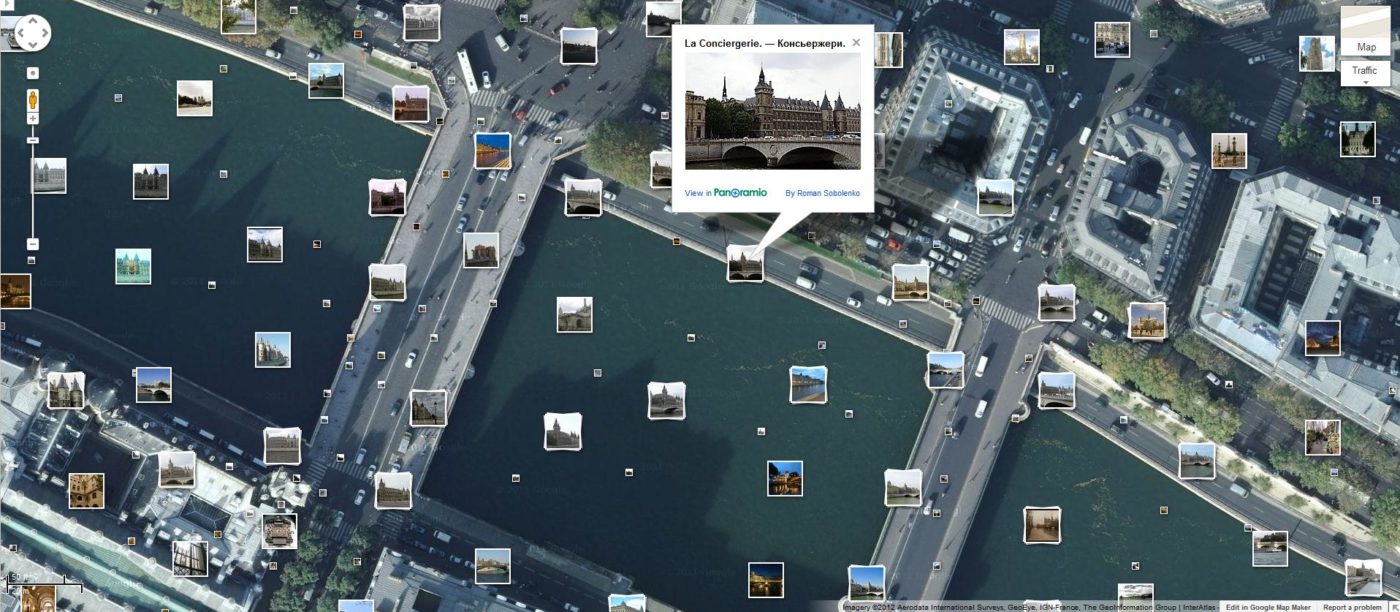Close the La Conciergerie photo popup
1400x612 pixels.
pyautogui.click(x=855, y=43)
